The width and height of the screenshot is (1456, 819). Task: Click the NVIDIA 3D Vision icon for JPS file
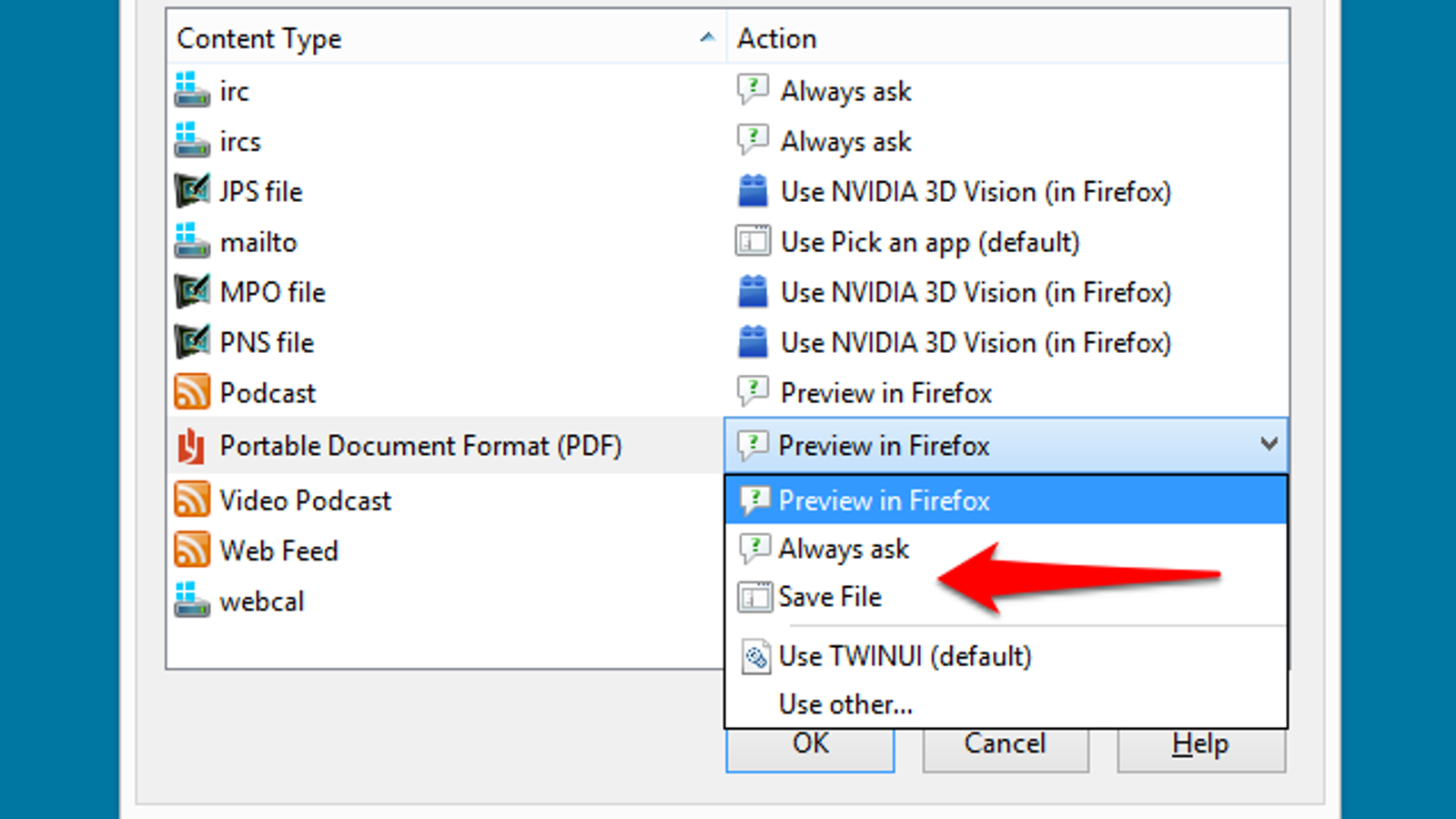point(753,191)
